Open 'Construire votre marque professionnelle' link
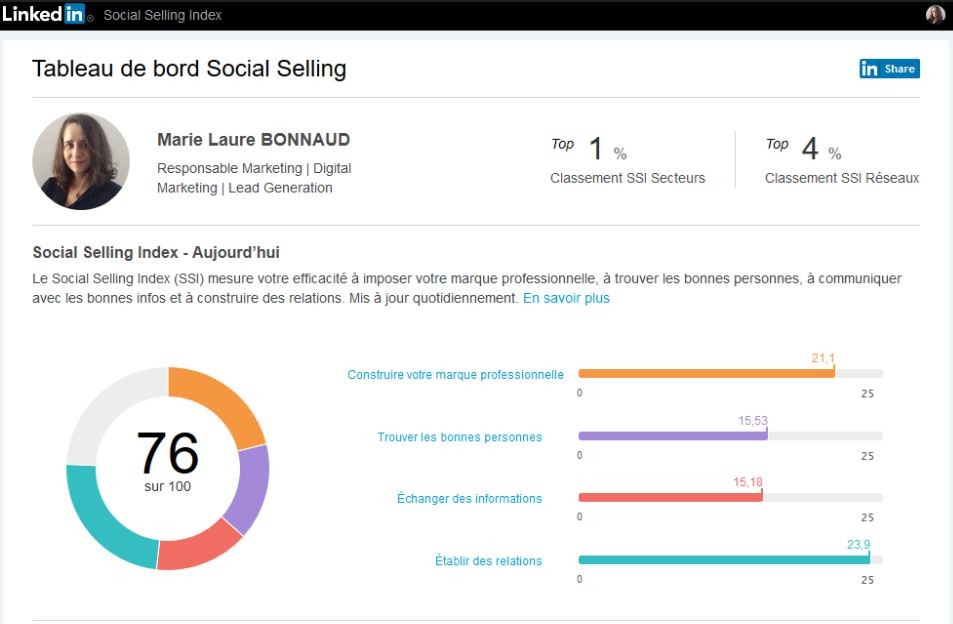Viewport: 953px width, 624px height. click(x=455, y=374)
